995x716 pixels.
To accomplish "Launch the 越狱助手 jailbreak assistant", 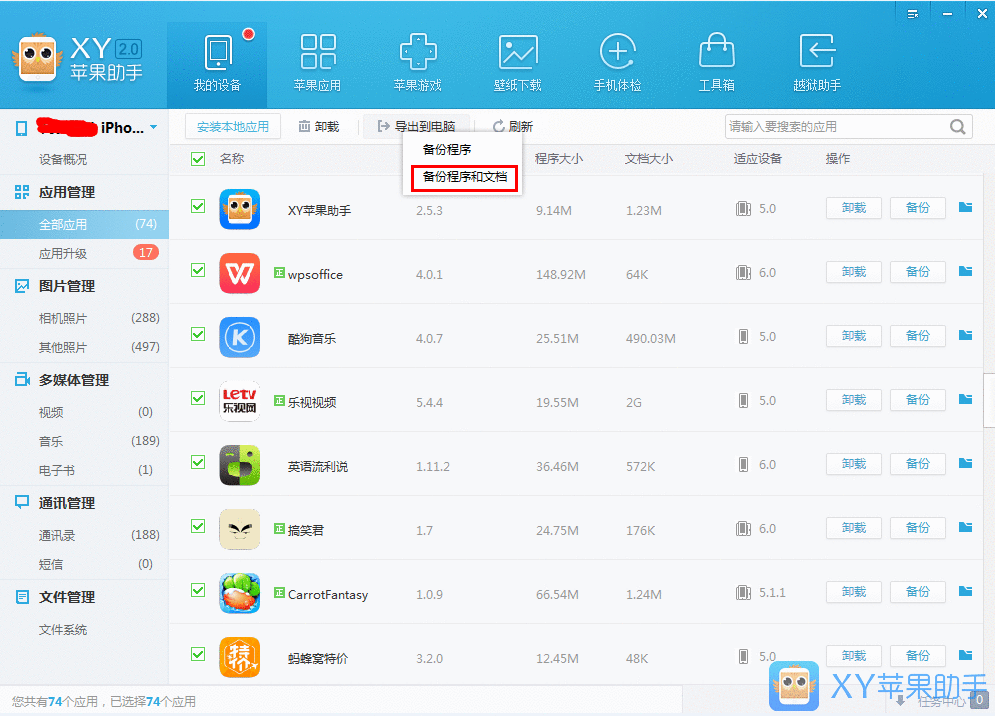I will [816, 60].
